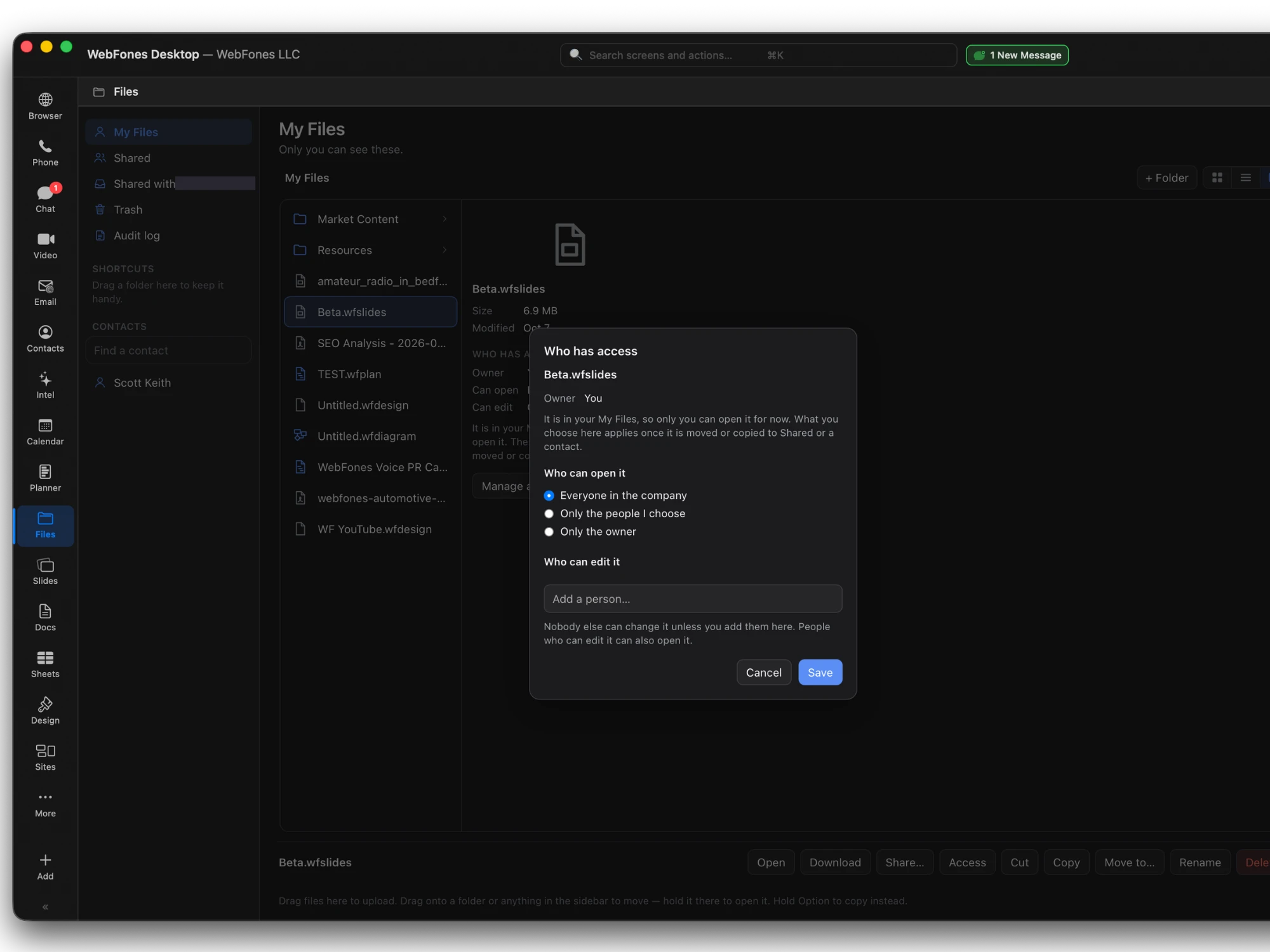Switch to grid view icon
Screen dimensions: 1270x952
coord(1217,178)
